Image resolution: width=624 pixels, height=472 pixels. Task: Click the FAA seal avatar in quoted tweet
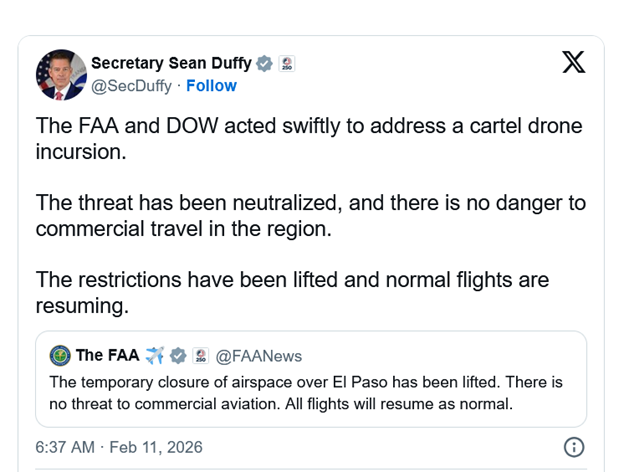(59, 356)
